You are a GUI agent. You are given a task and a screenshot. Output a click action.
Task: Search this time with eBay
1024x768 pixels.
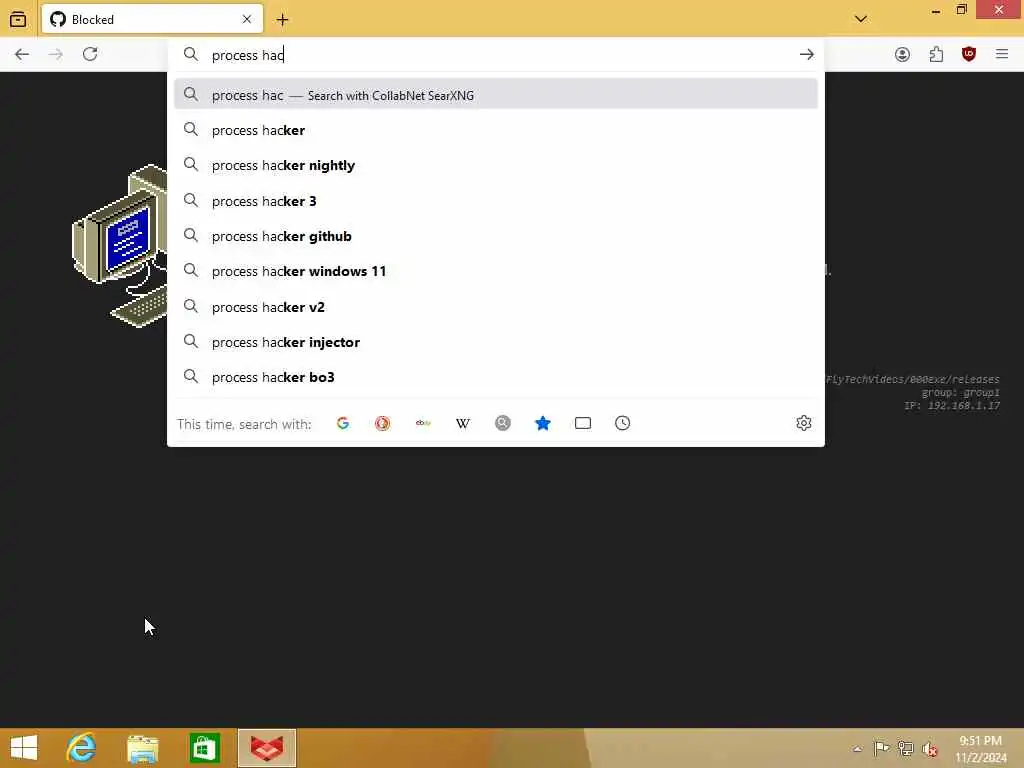423,423
